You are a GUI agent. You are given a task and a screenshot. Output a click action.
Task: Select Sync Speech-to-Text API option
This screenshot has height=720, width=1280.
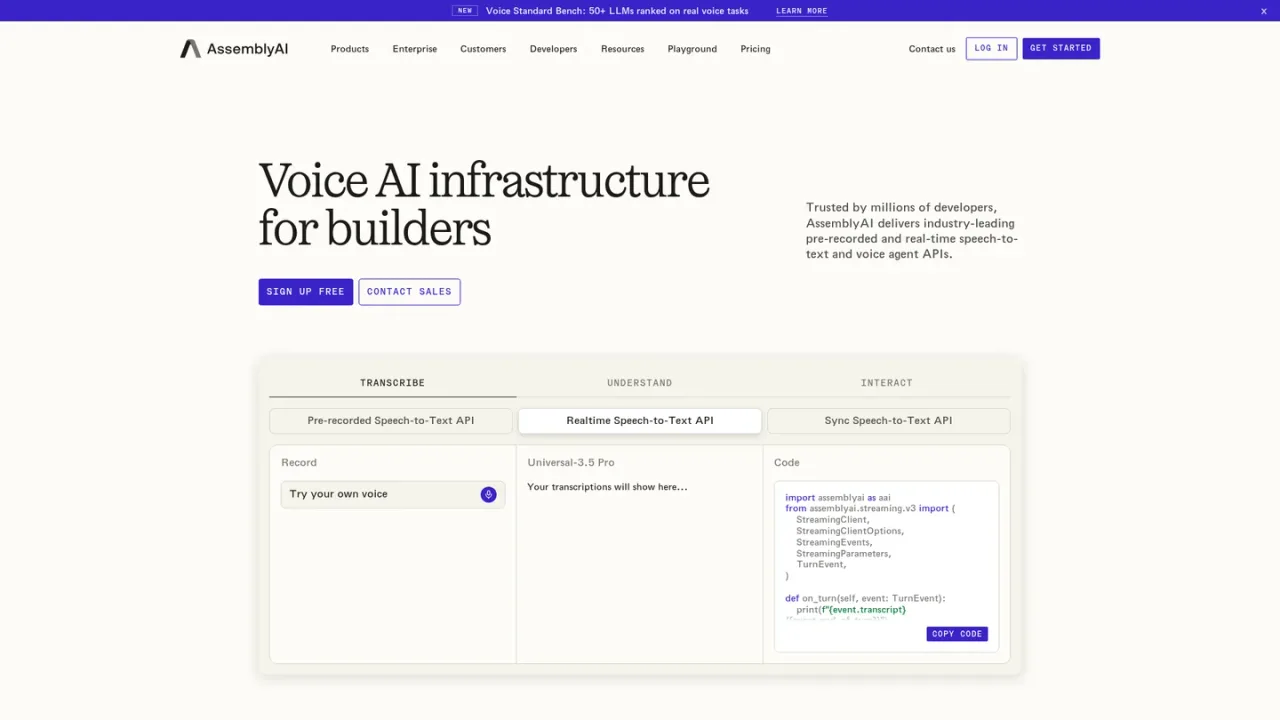pos(888,421)
